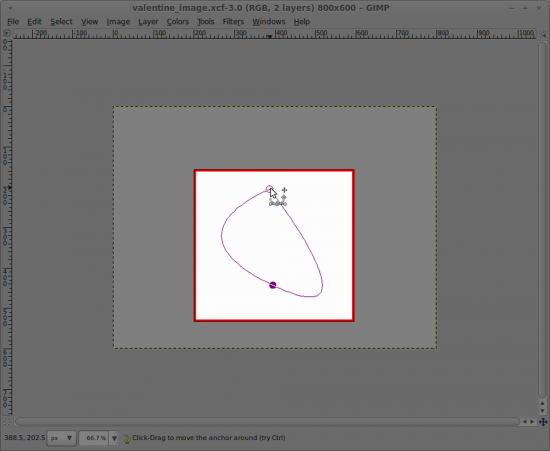Open the navigation preview icon at bottom right

click(543, 422)
